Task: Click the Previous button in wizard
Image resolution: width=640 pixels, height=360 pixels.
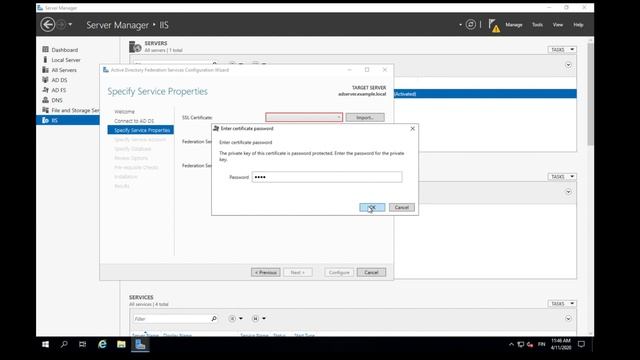Action: point(266,272)
